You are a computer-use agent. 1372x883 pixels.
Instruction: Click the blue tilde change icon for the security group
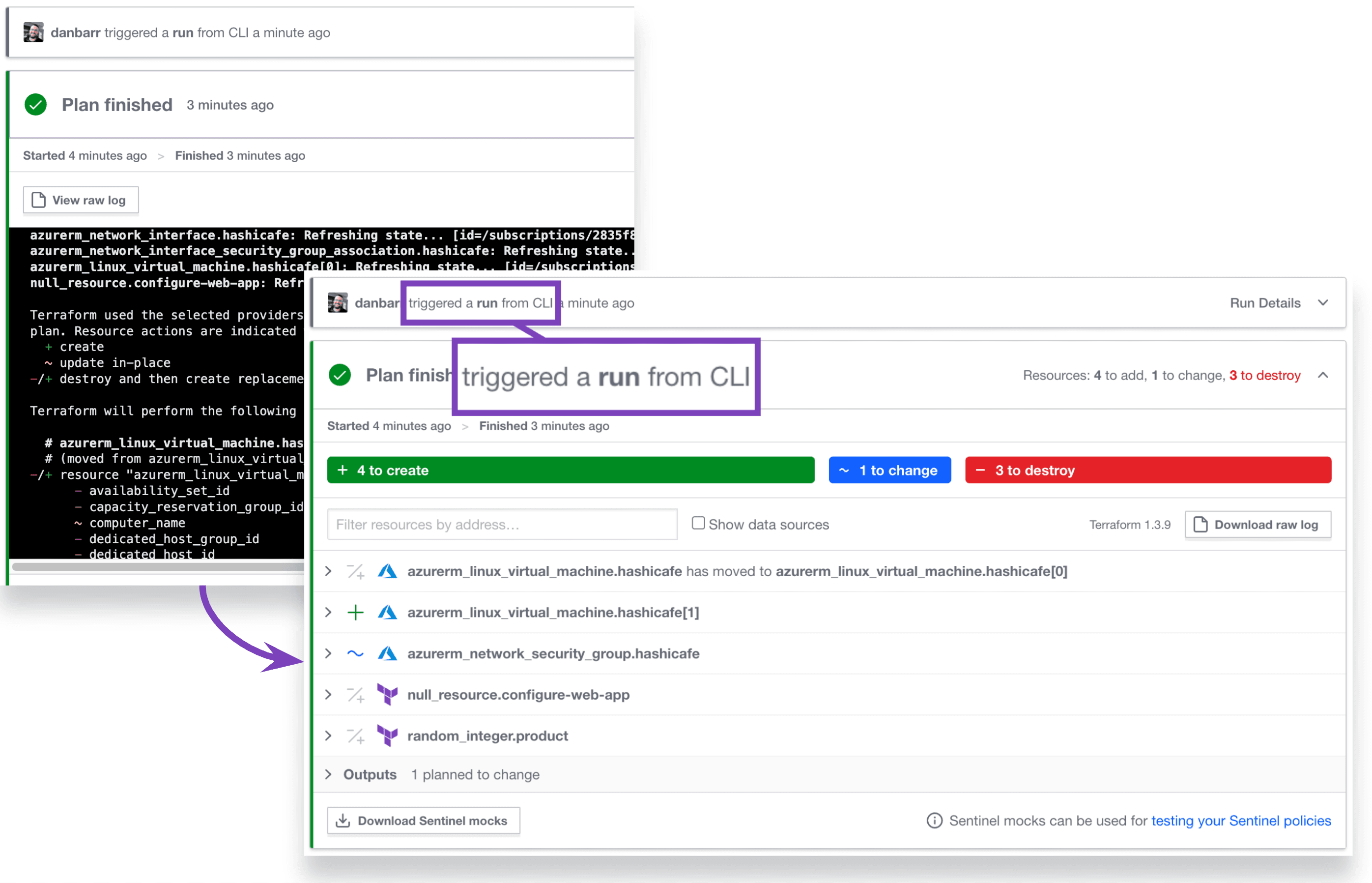pyautogui.click(x=355, y=653)
